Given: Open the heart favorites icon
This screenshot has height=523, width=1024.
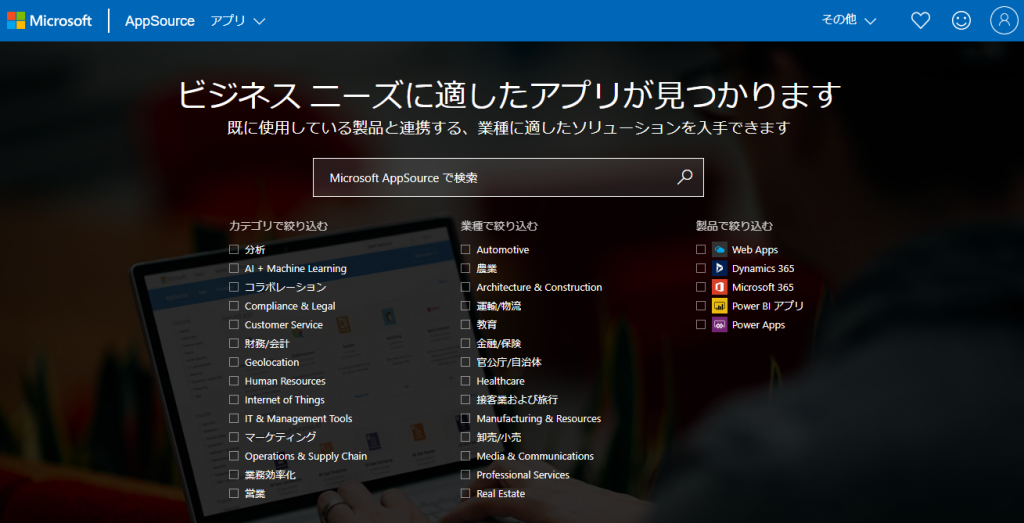Looking at the screenshot, I should pyautogui.click(x=920, y=21).
